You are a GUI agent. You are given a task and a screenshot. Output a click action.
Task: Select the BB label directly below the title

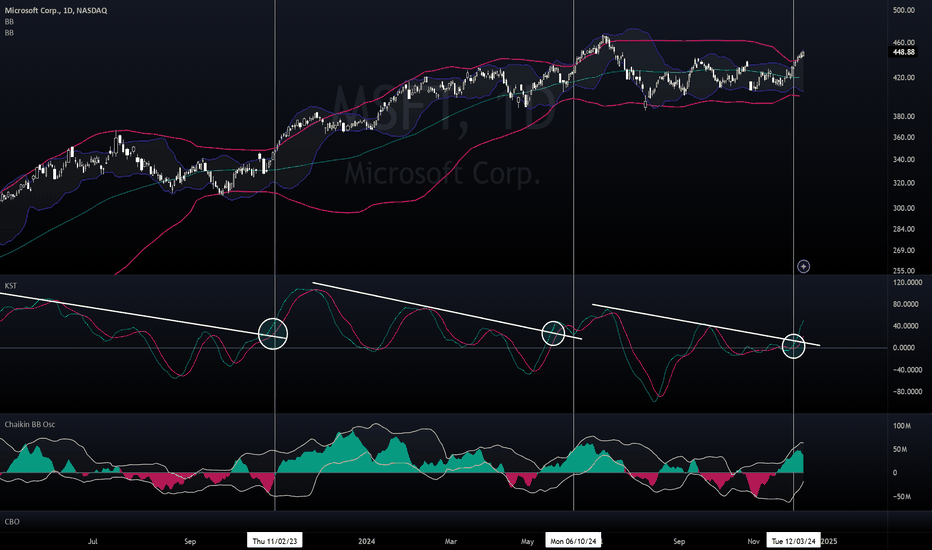(9, 21)
